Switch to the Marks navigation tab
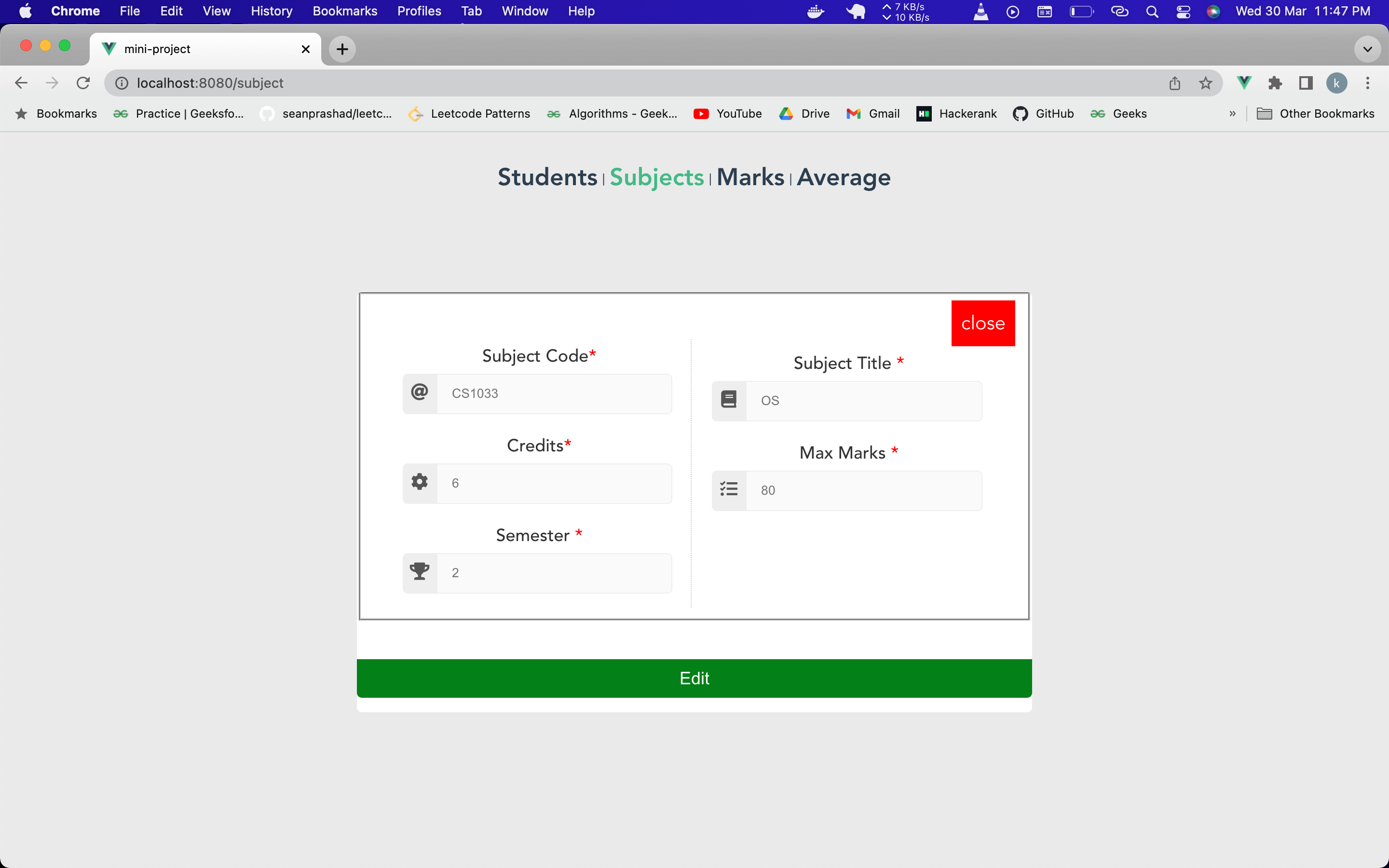The image size is (1389, 868). point(750,177)
